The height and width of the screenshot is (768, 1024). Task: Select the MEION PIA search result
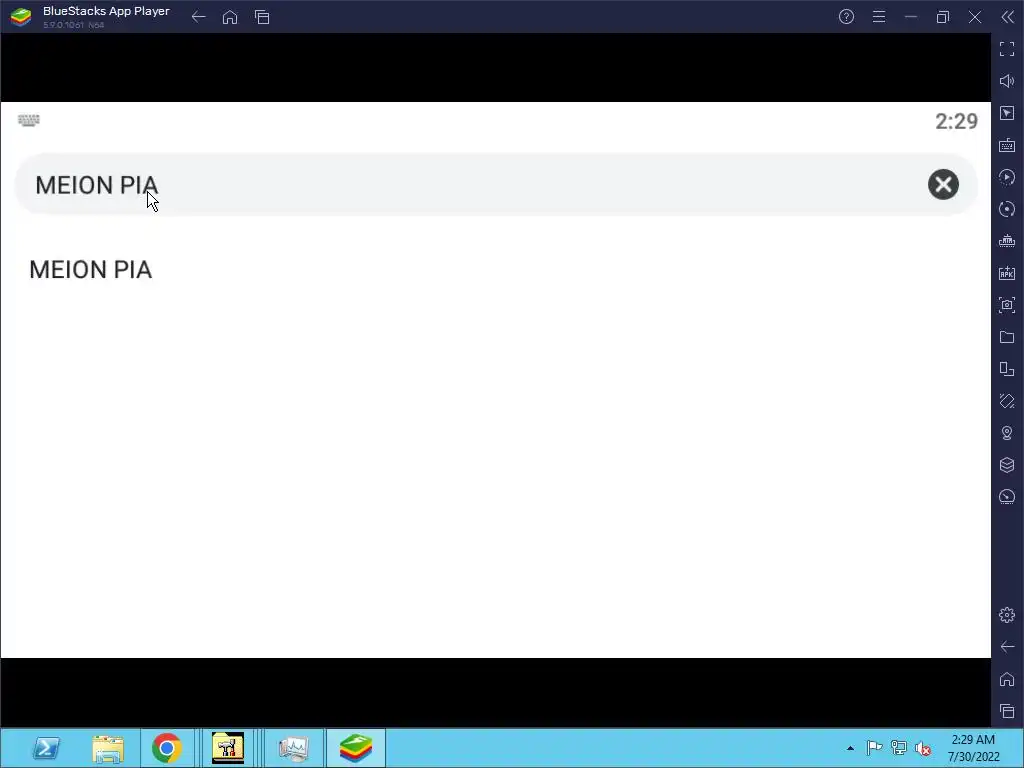click(x=91, y=270)
